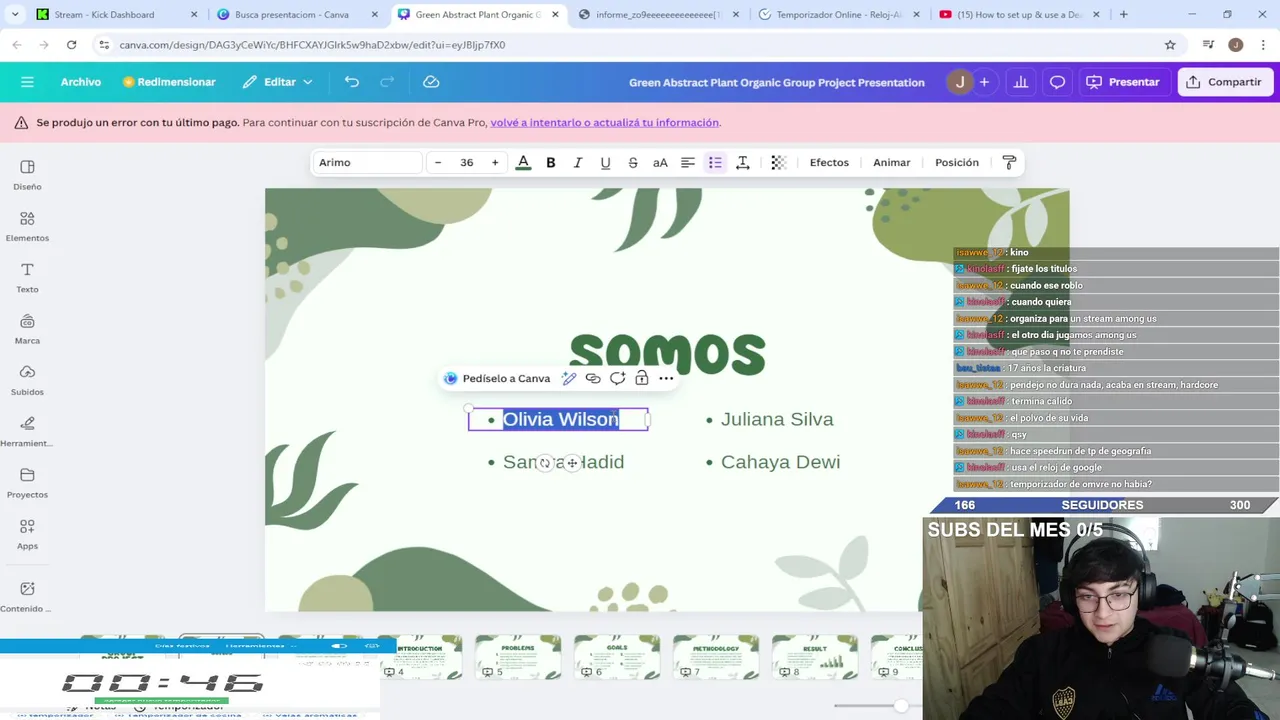Copy style with the paint roller icon
The height and width of the screenshot is (720, 1280).
(1009, 162)
